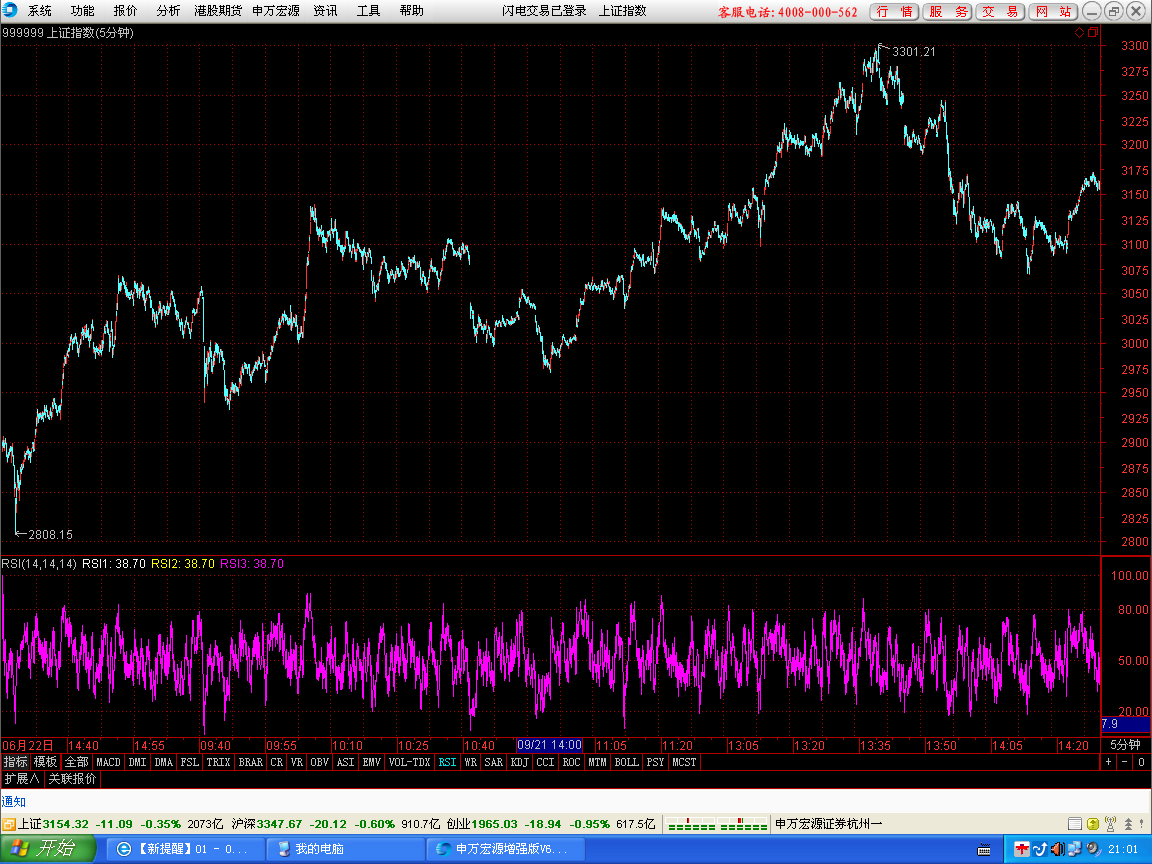Select the 模板 tab
Image resolution: width=1152 pixels, height=864 pixels.
pyautogui.click(x=46, y=762)
